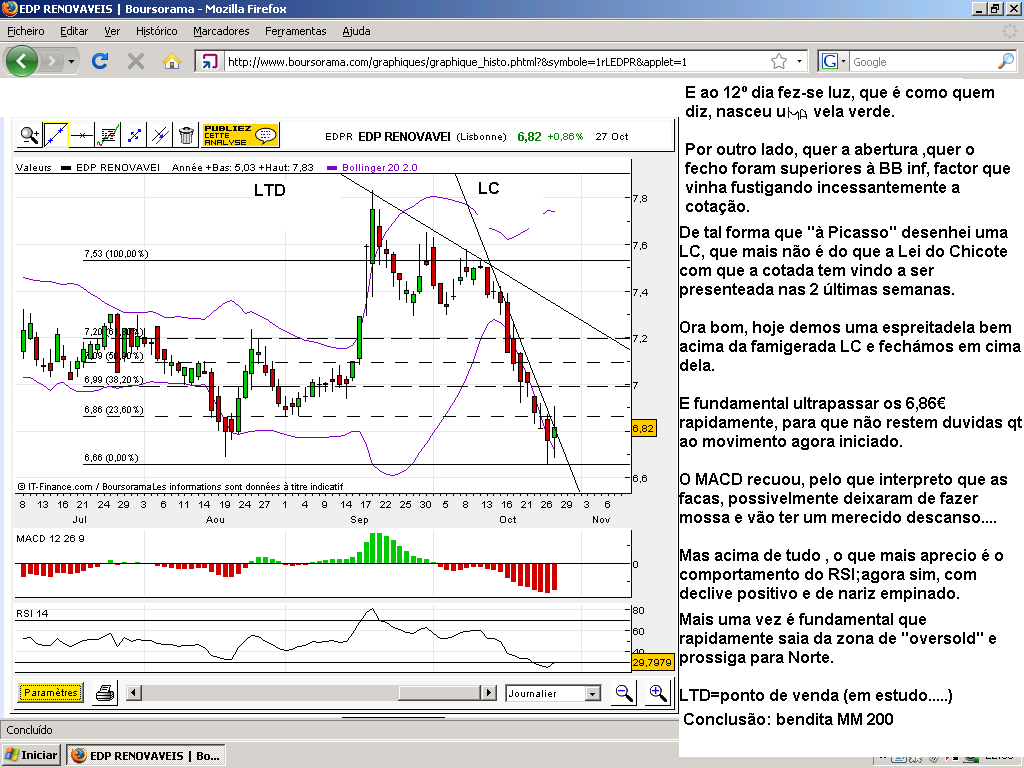Open the address bar history dropdown

click(799, 61)
